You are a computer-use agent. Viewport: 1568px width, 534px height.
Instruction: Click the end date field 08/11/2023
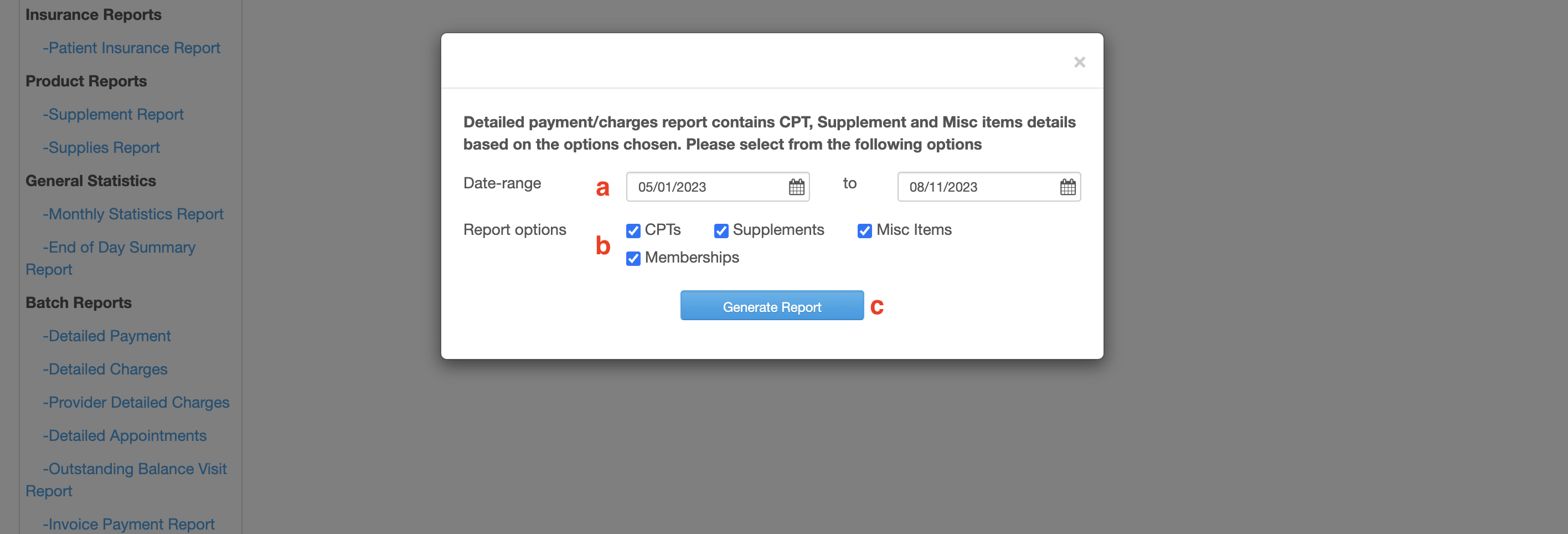(988, 187)
